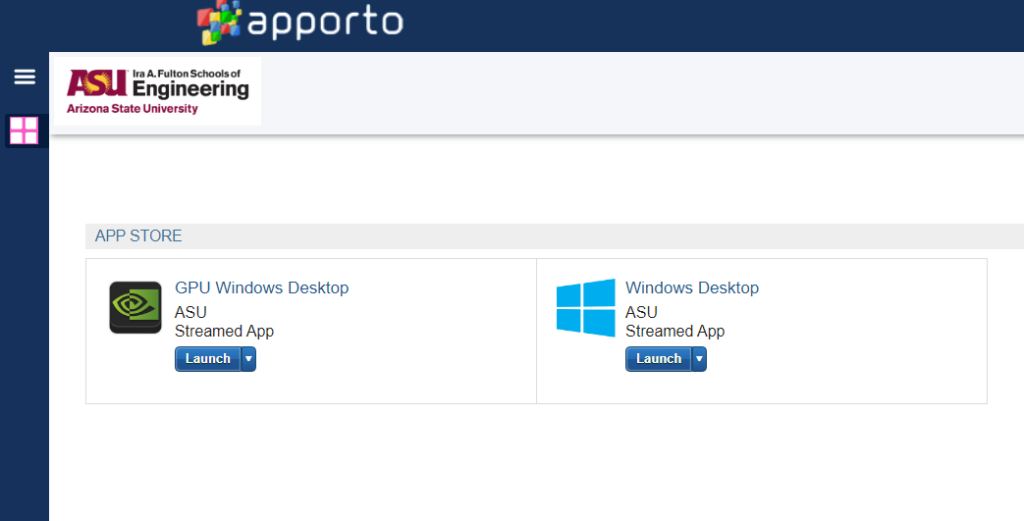Click the ASU sunburst logo
This screenshot has width=1024, height=521.
pyautogui.click(x=97, y=84)
